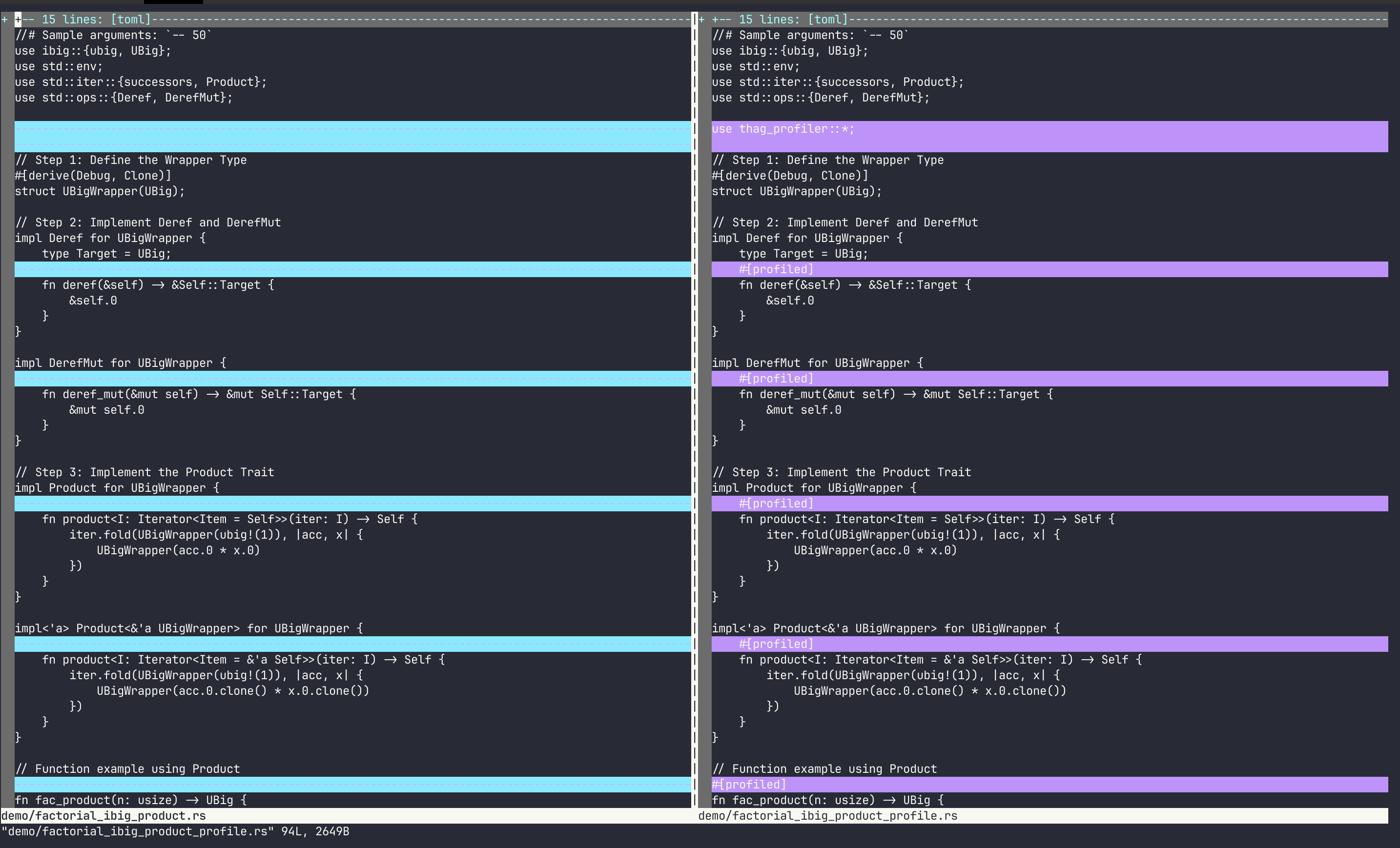Click '// Step 3: Implement the Product Trait' comment on right
The width and height of the screenshot is (1400, 848).
pyautogui.click(x=842, y=472)
